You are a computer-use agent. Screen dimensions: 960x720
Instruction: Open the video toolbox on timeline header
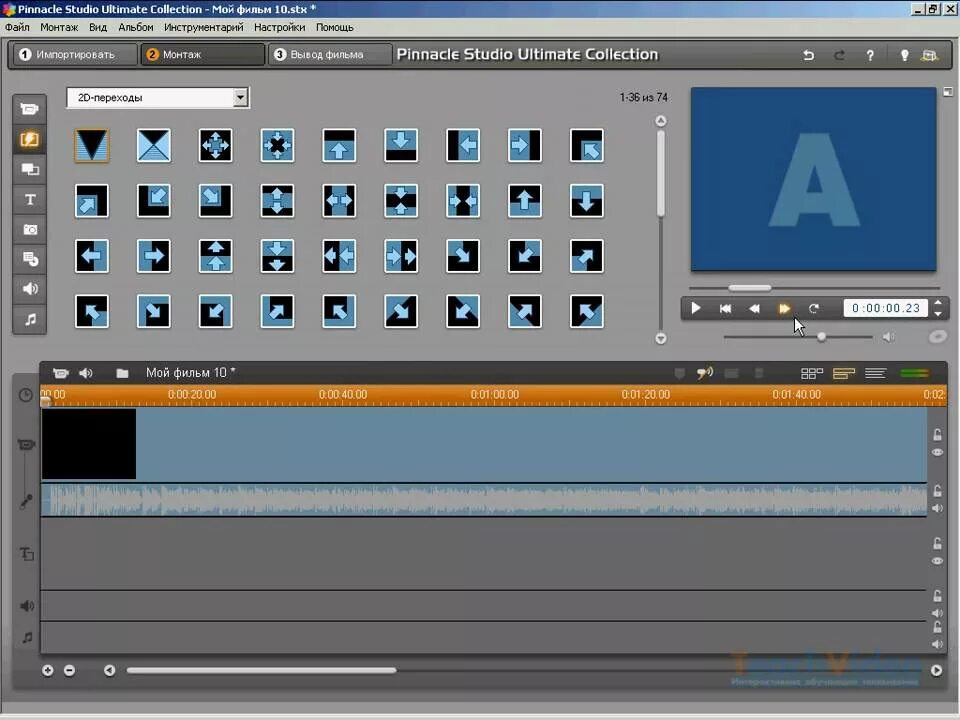(x=60, y=373)
